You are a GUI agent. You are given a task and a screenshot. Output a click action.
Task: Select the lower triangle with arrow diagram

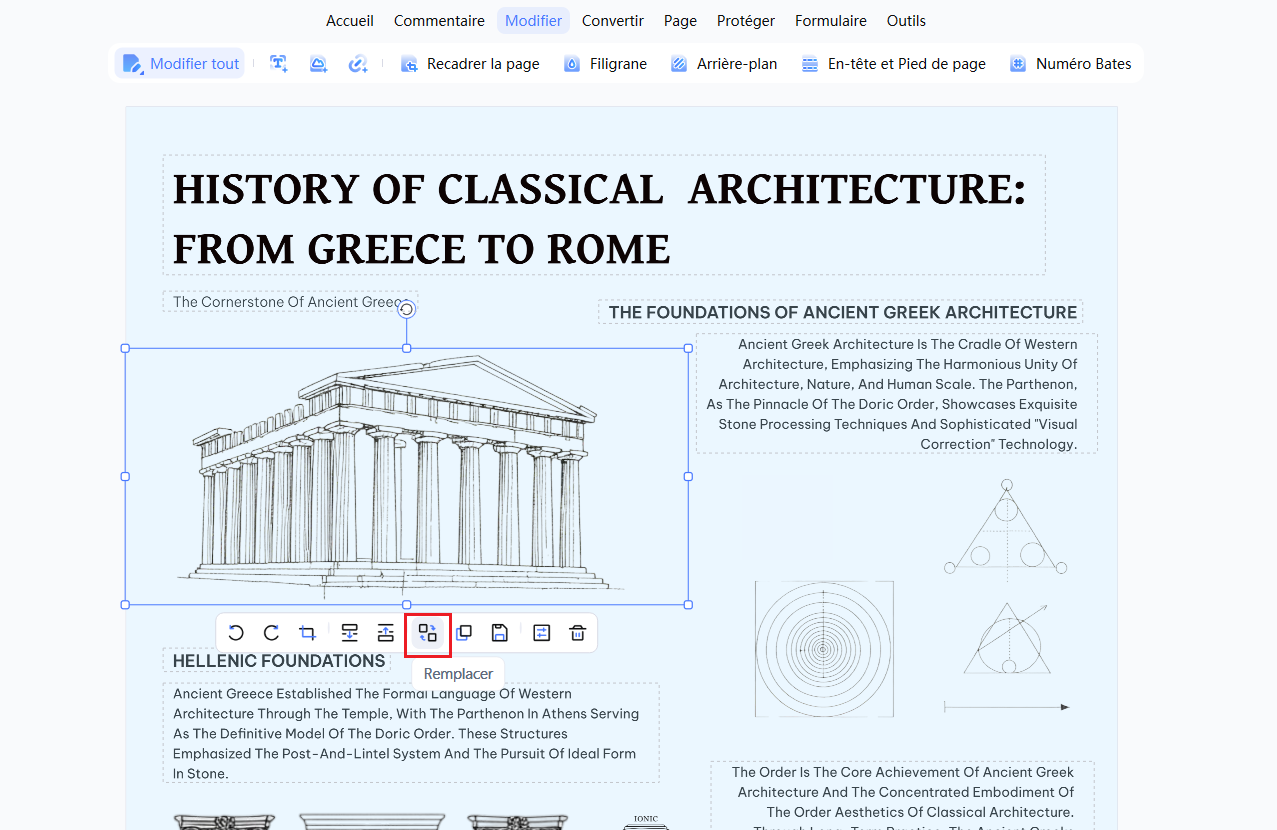click(1007, 640)
